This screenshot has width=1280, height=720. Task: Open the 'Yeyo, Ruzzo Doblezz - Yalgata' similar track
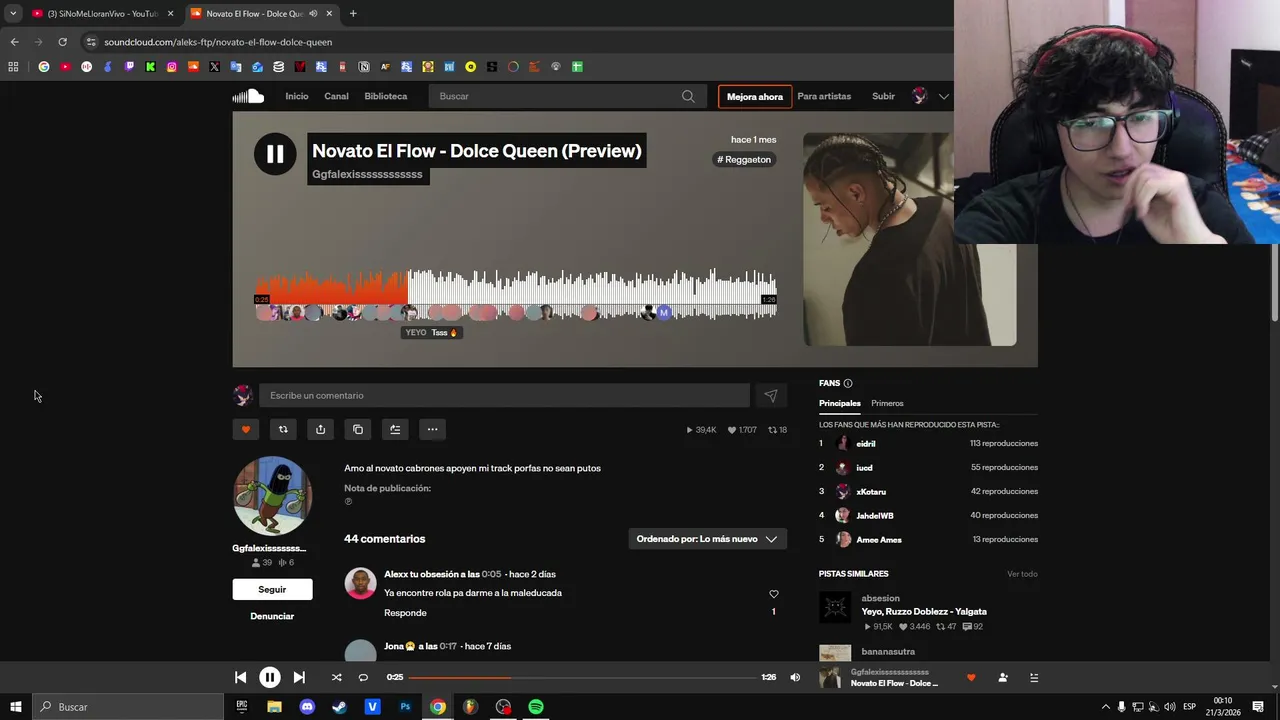pyautogui.click(x=924, y=611)
